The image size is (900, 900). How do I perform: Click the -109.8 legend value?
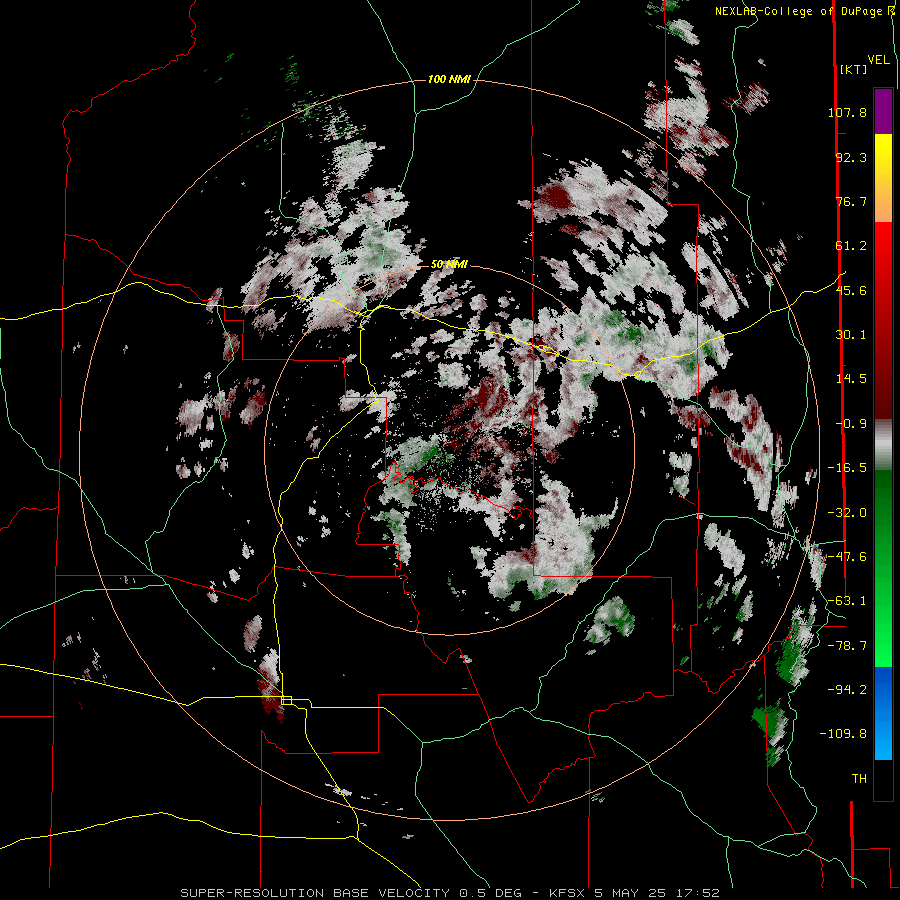(x=843, y=734)
